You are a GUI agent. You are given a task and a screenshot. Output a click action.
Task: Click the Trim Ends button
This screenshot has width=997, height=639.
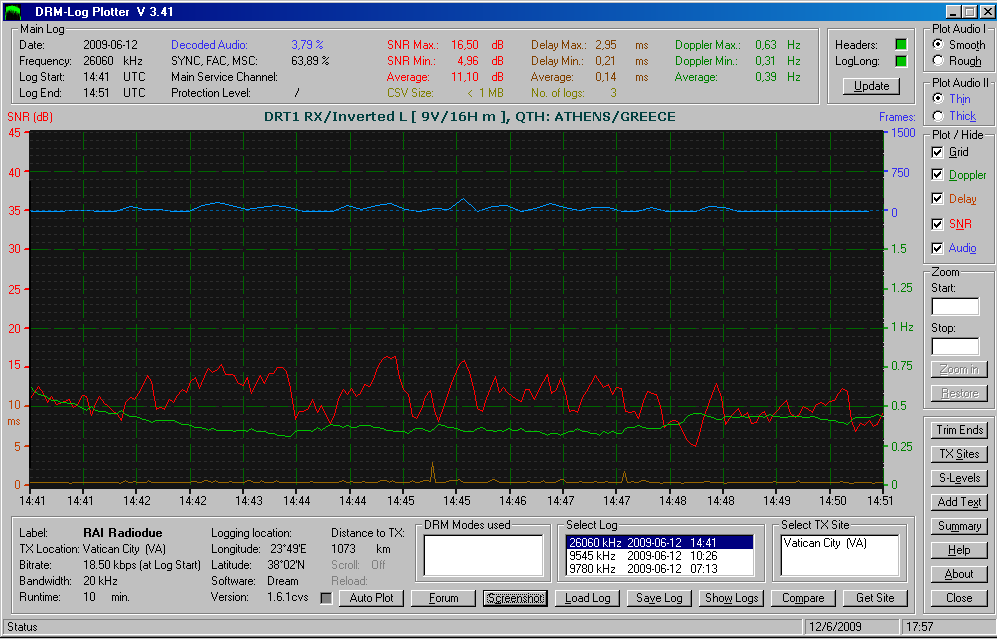pos(959,430)
